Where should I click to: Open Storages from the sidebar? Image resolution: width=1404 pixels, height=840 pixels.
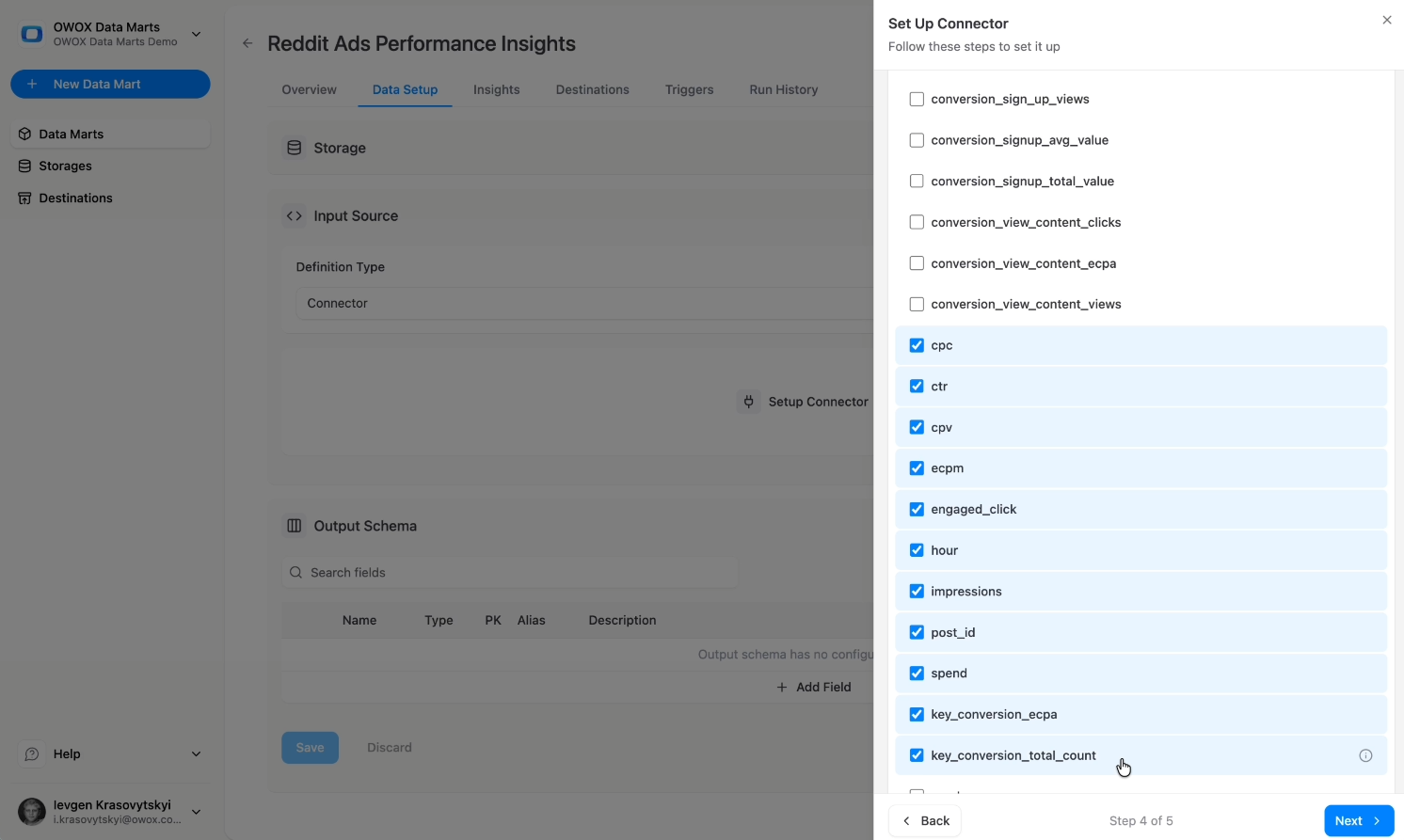click(66, 166)
